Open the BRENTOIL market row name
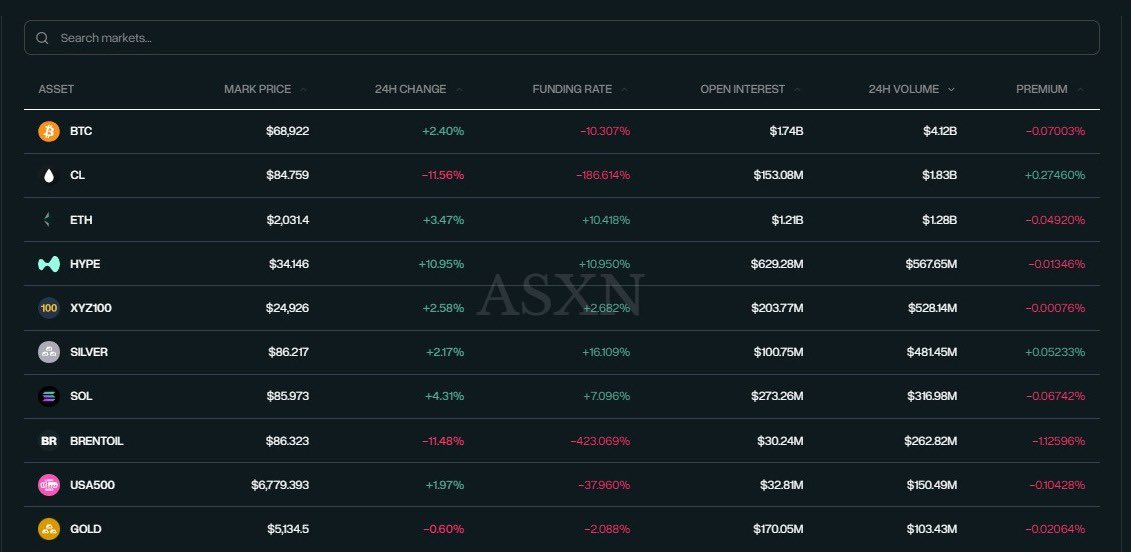 point(97,441)
